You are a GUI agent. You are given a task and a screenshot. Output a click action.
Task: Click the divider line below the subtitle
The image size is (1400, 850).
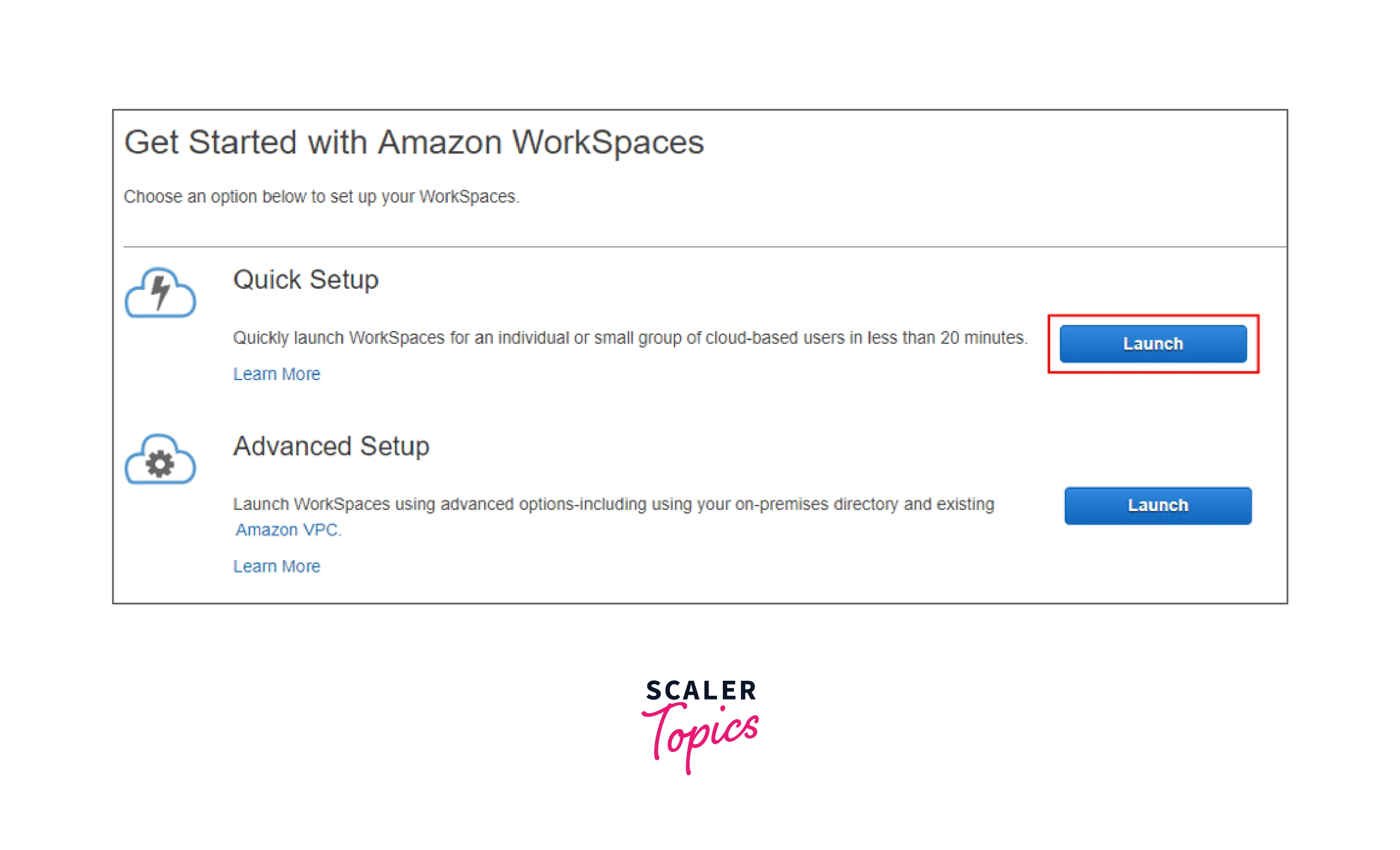pos(705,247)
